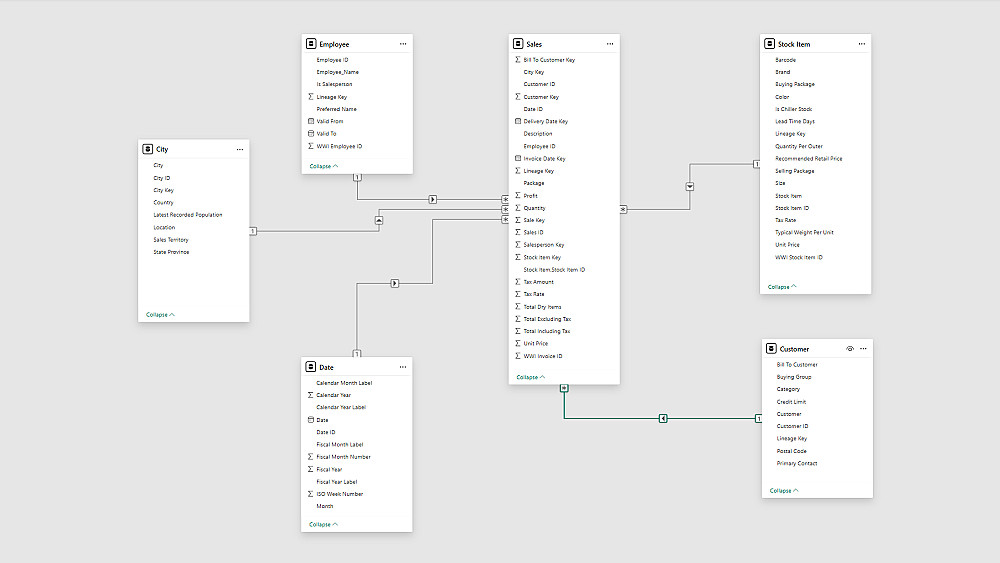Click the filter direction arrow on Customer relationship
This screenshot has width=1000, height=563.
(663, 418)
